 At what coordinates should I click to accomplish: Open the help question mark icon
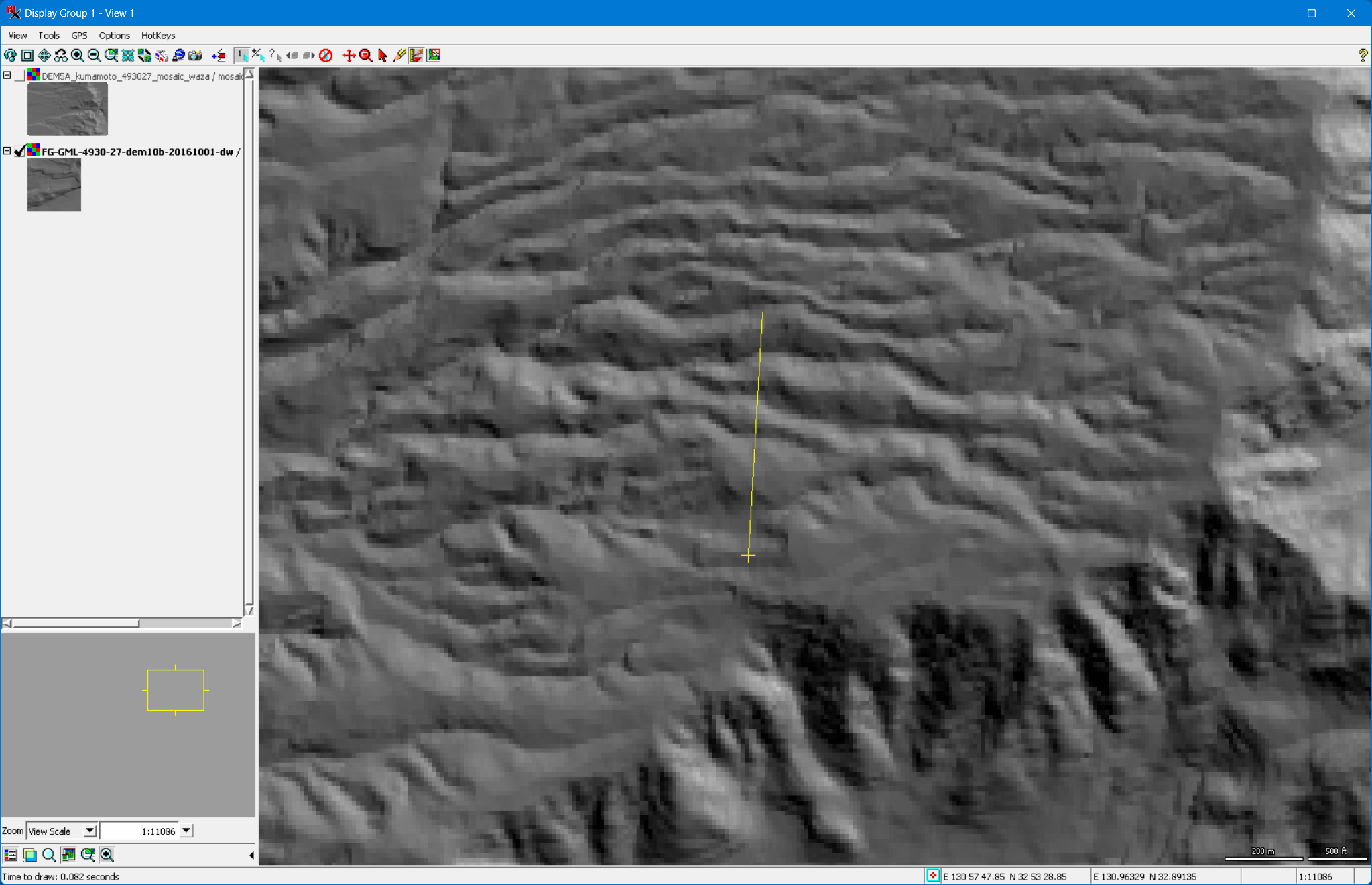(x=1363, y=56)
